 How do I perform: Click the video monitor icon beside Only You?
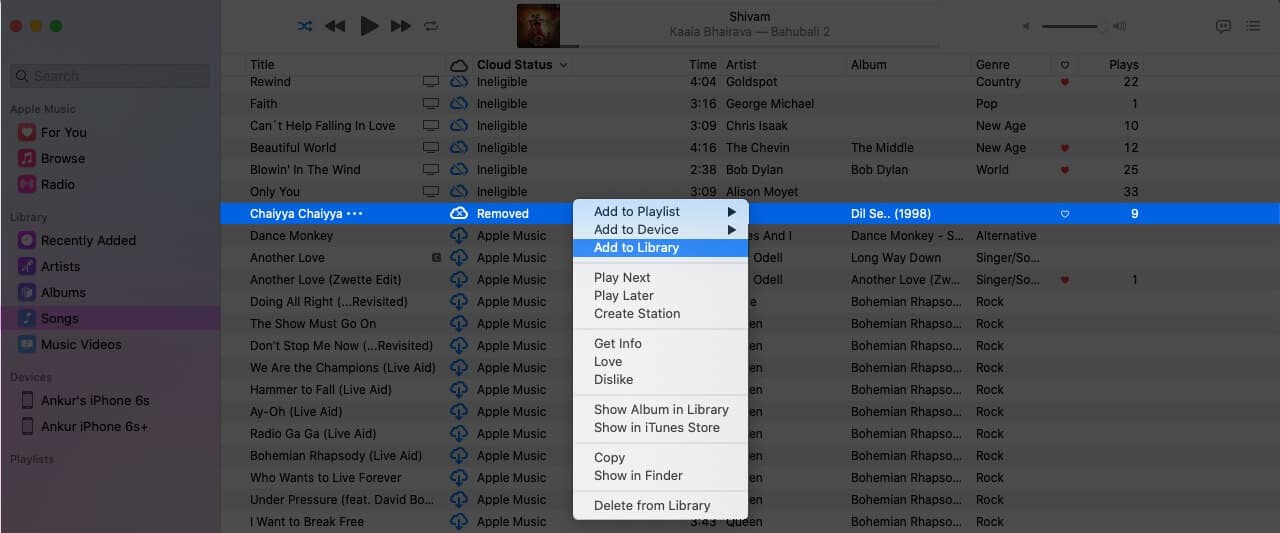[x=431, y=191]
